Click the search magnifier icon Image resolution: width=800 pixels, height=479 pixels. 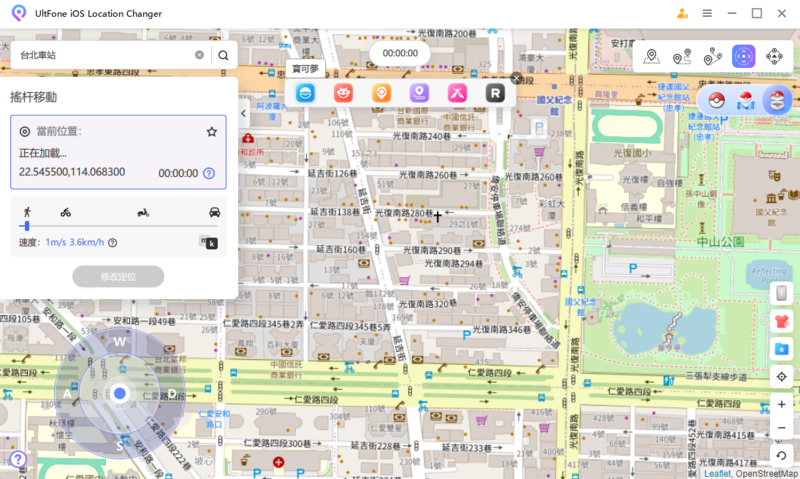pos(223,55)
